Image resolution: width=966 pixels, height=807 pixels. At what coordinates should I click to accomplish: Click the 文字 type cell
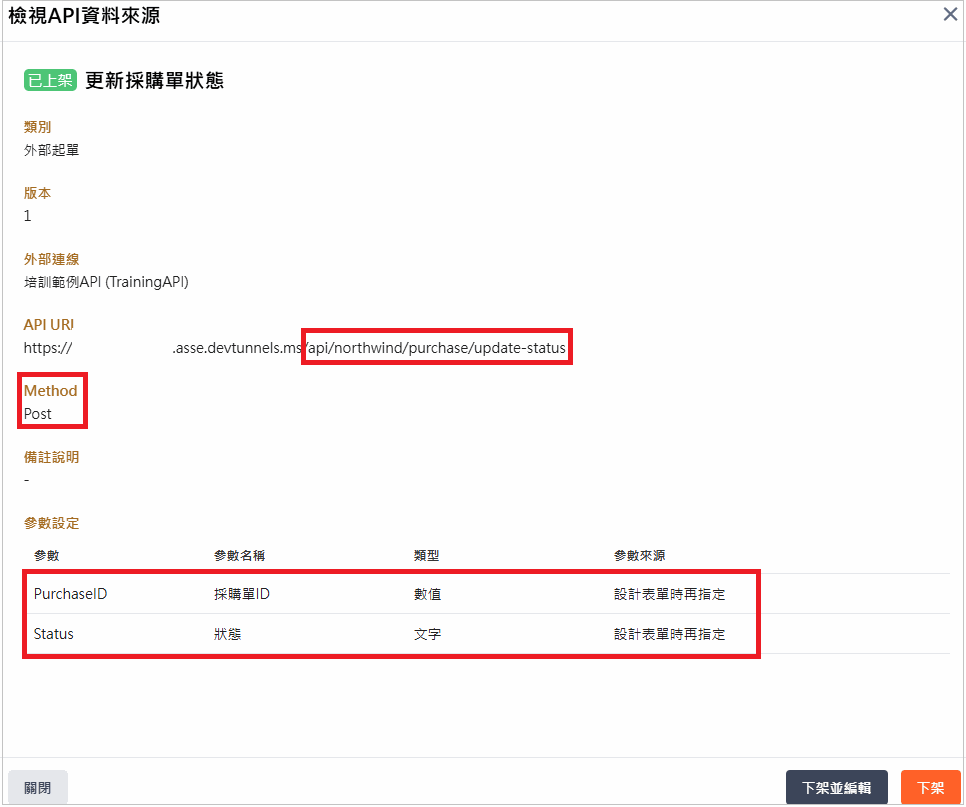coord(428,634)
